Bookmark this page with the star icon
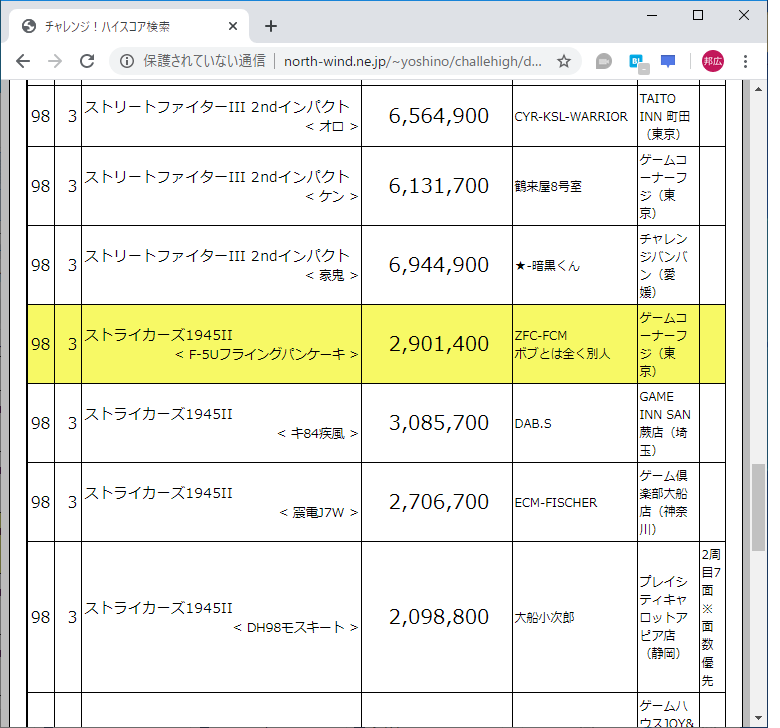 tap(564, 61)
